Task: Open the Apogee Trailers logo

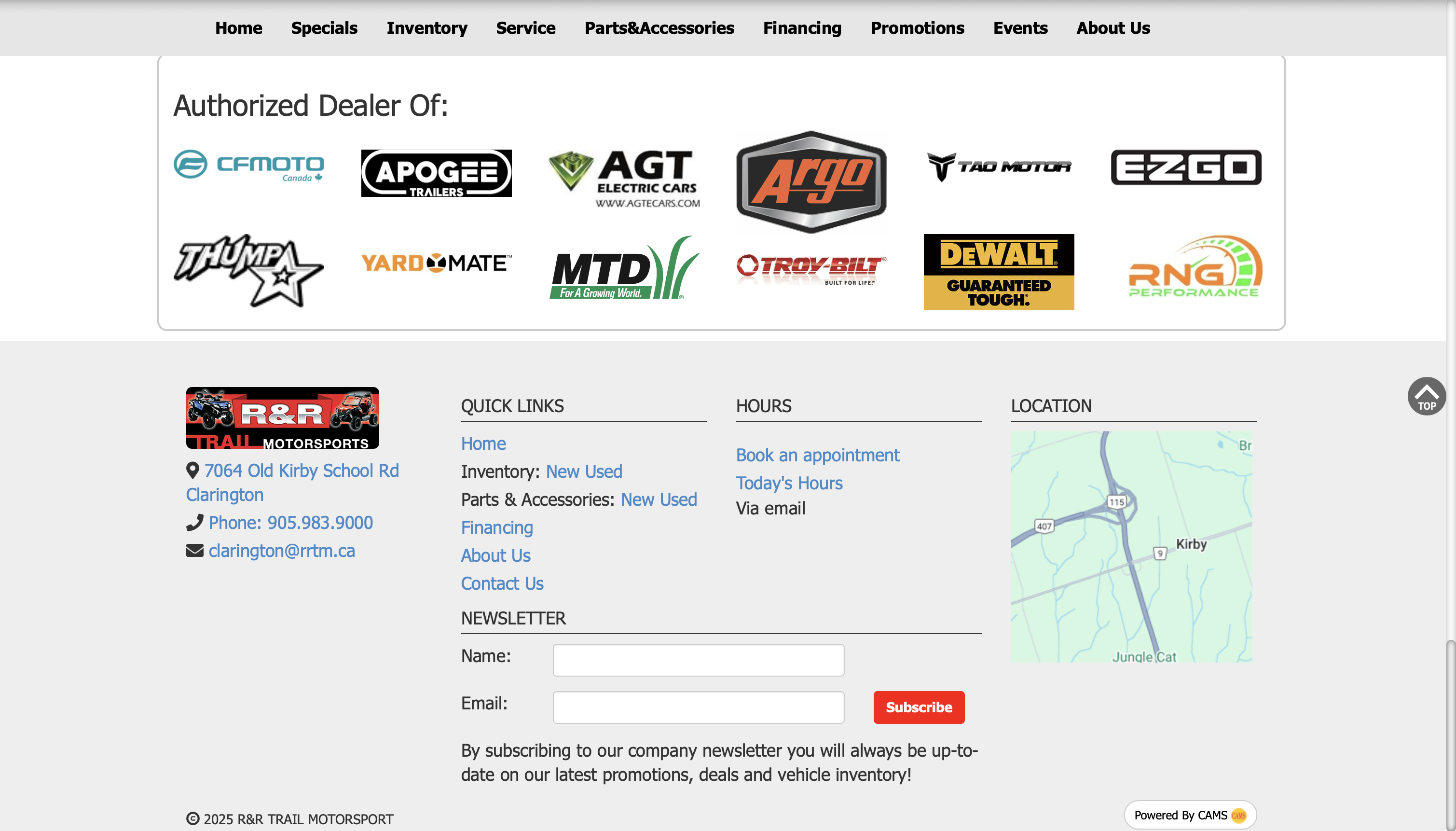Action: point(436,173)
